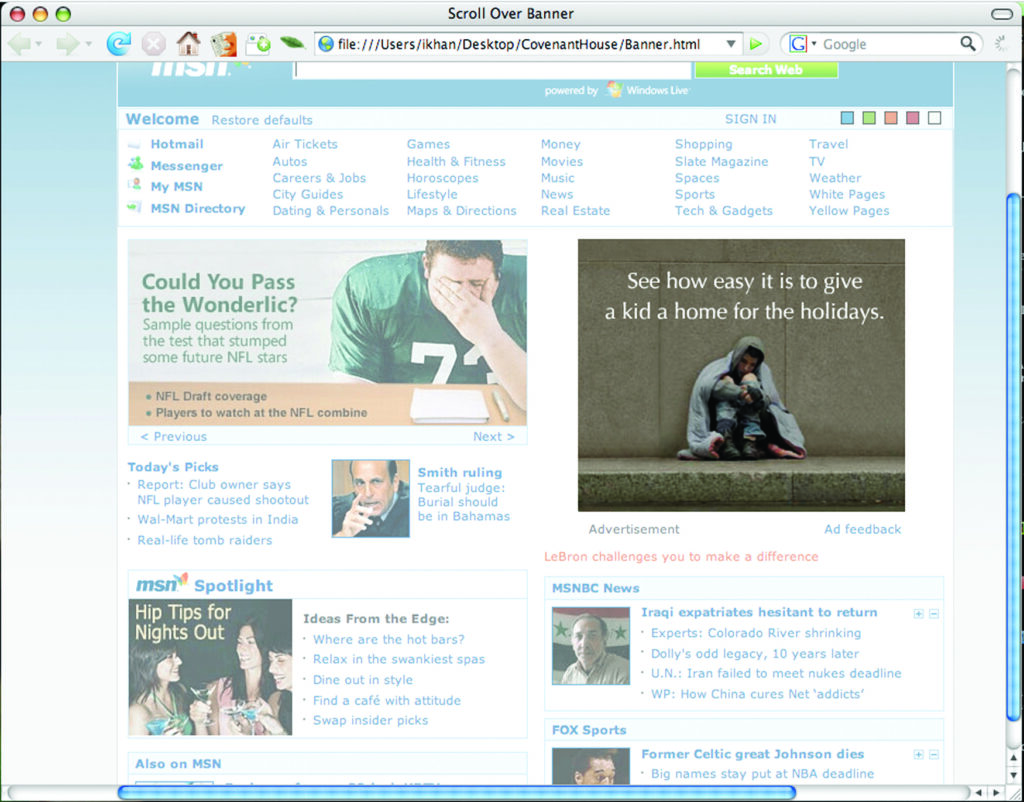This screenshot has height=802, width=1024.
Task: Click the Hip Tips for Nights Out image
Action: click(x=210, y=667)
